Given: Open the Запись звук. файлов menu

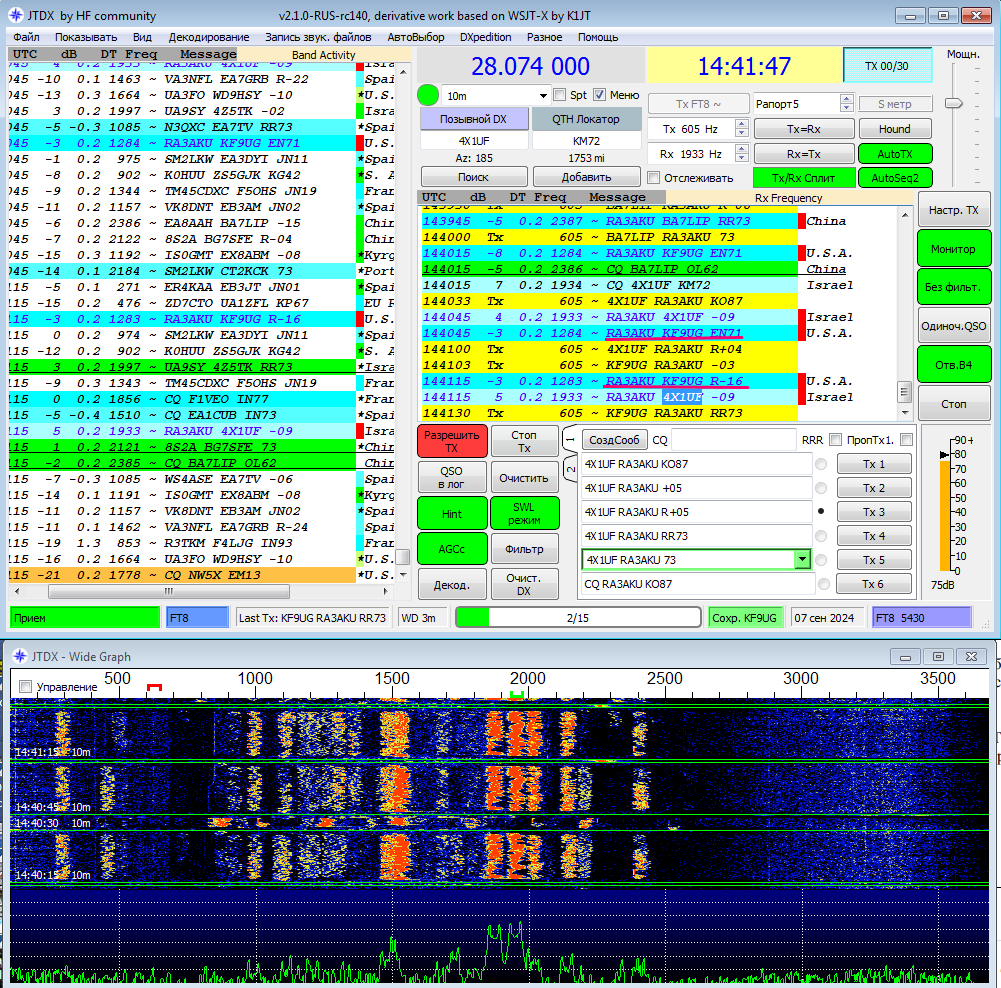Looking at the screenshot, I should click(318, 37).
